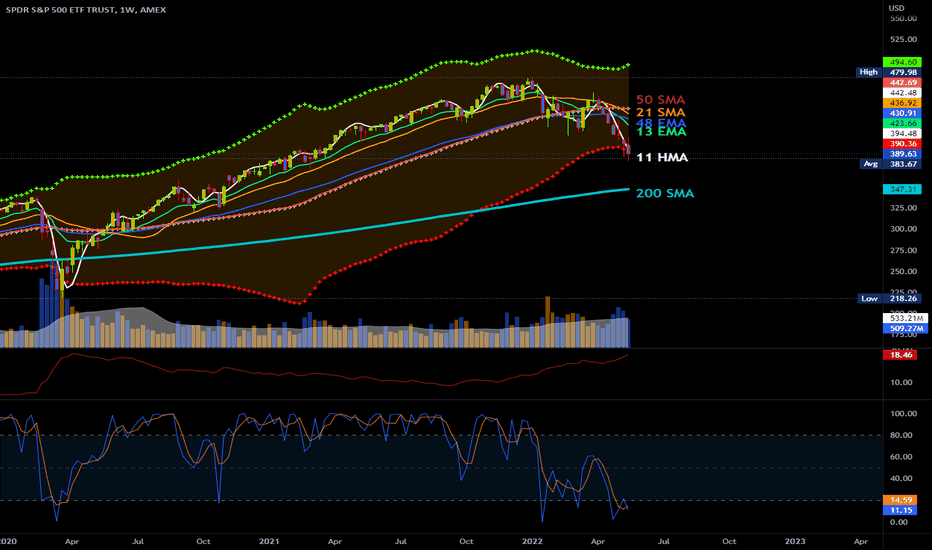Click the 2021 time axis label

[x=269, y=541]
